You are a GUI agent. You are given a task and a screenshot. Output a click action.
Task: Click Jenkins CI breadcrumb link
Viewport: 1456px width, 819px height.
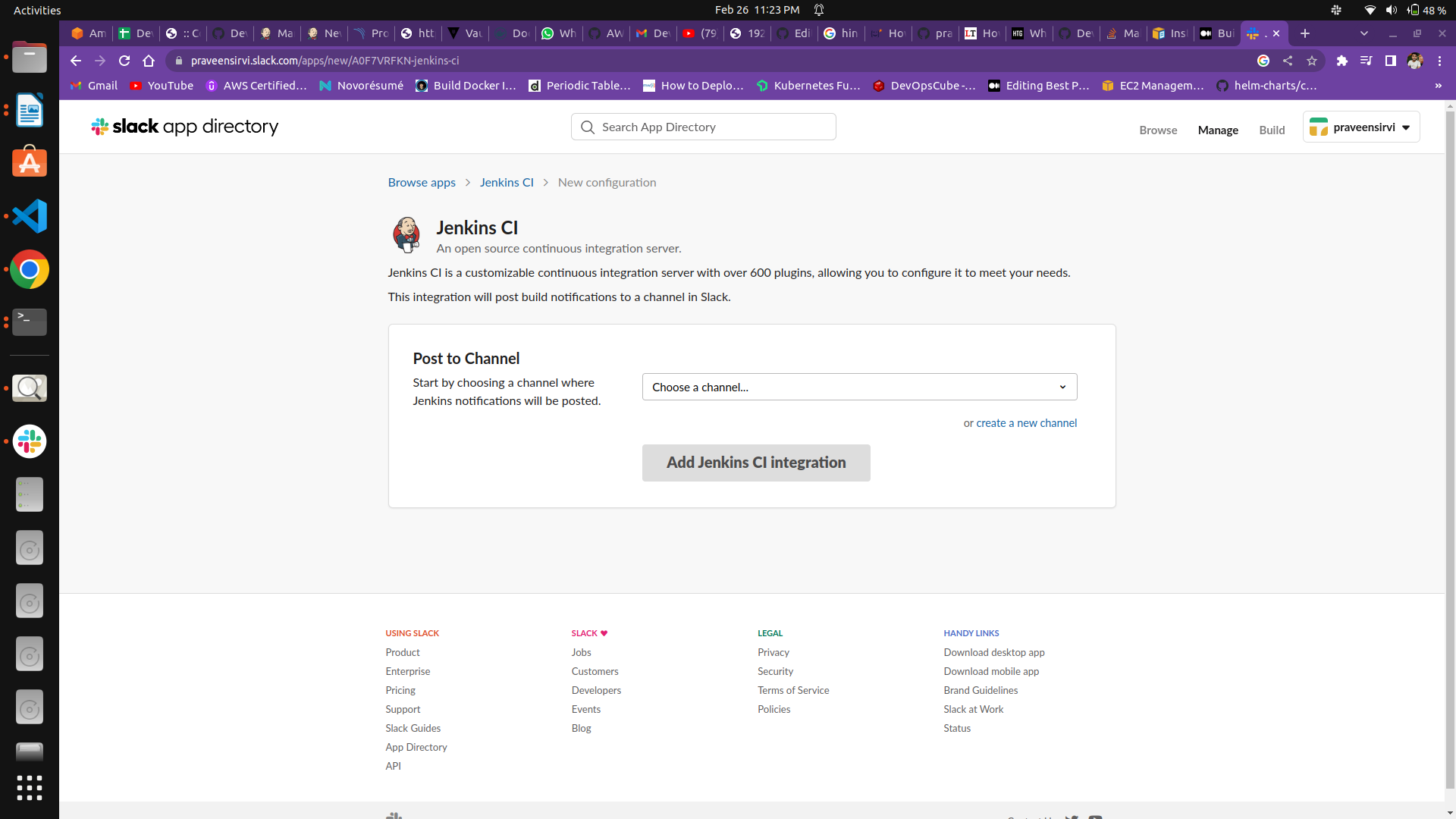[507, 182]
